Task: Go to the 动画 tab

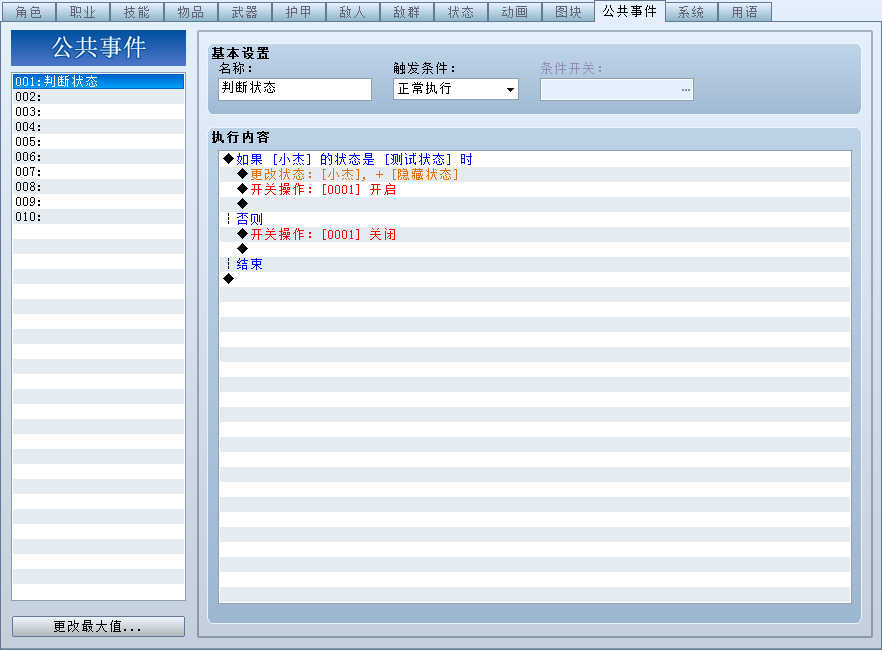Action: [x=515, y=12]
